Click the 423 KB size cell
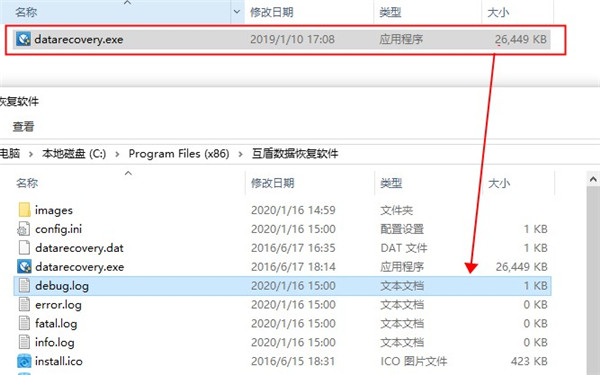 coord(529,361)
